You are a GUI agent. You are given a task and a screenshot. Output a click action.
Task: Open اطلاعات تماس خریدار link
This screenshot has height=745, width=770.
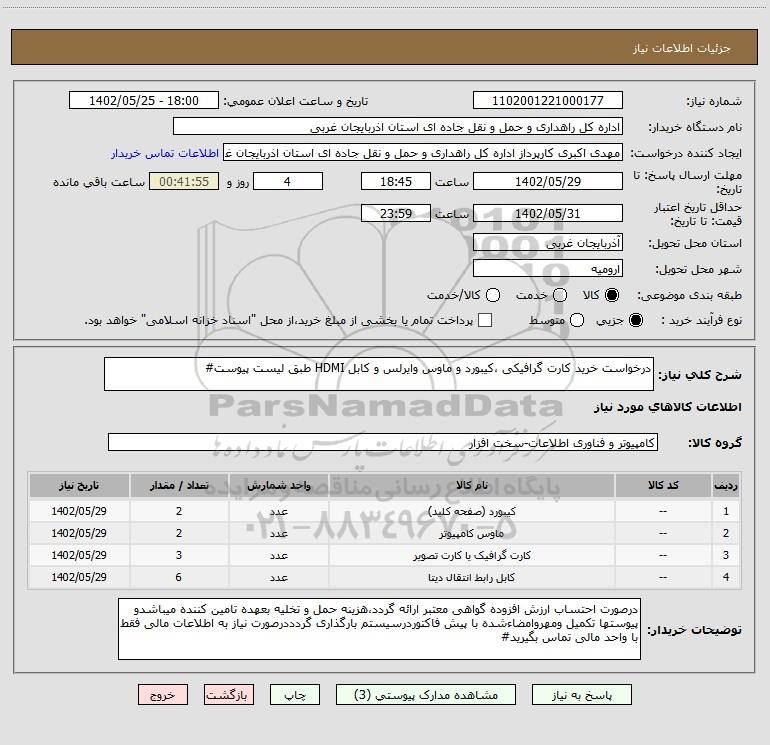click(x=165, y=153)
